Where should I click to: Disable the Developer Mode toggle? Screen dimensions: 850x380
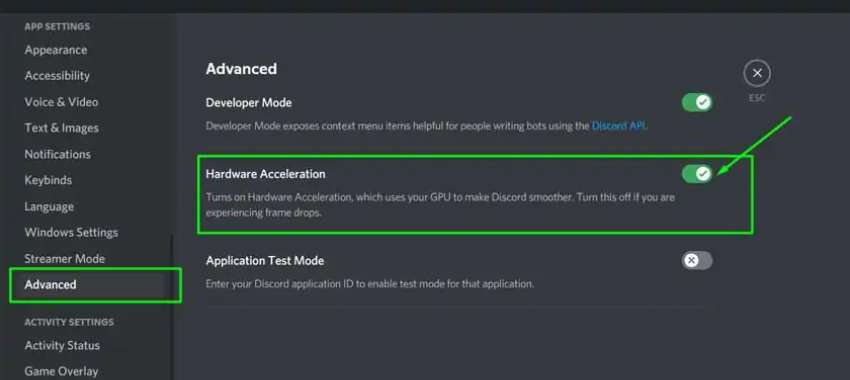click(x=697, y=102)
